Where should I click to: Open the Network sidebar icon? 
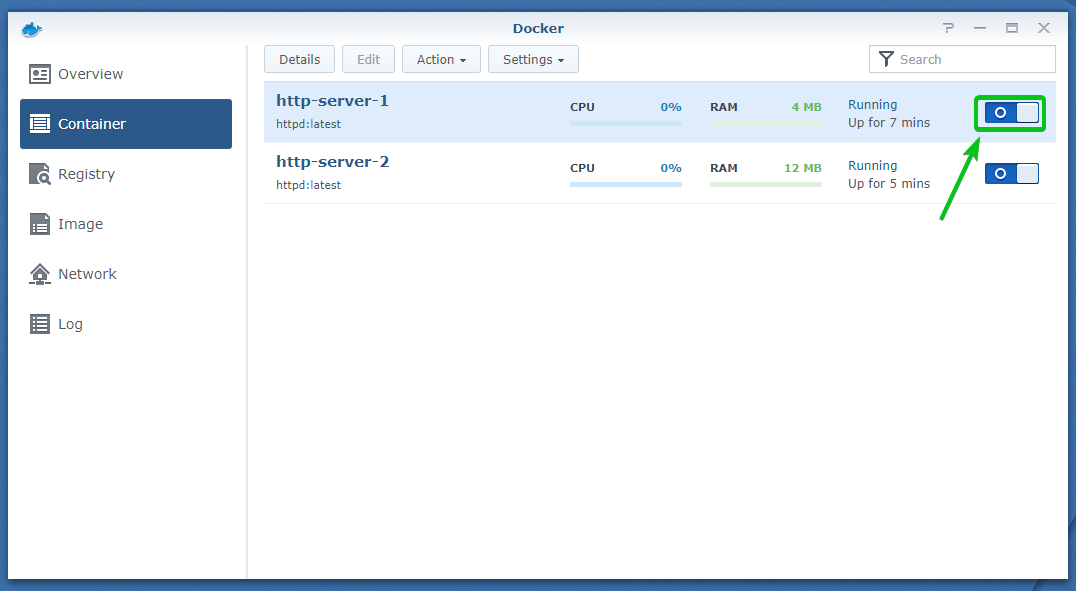point(40,274)
